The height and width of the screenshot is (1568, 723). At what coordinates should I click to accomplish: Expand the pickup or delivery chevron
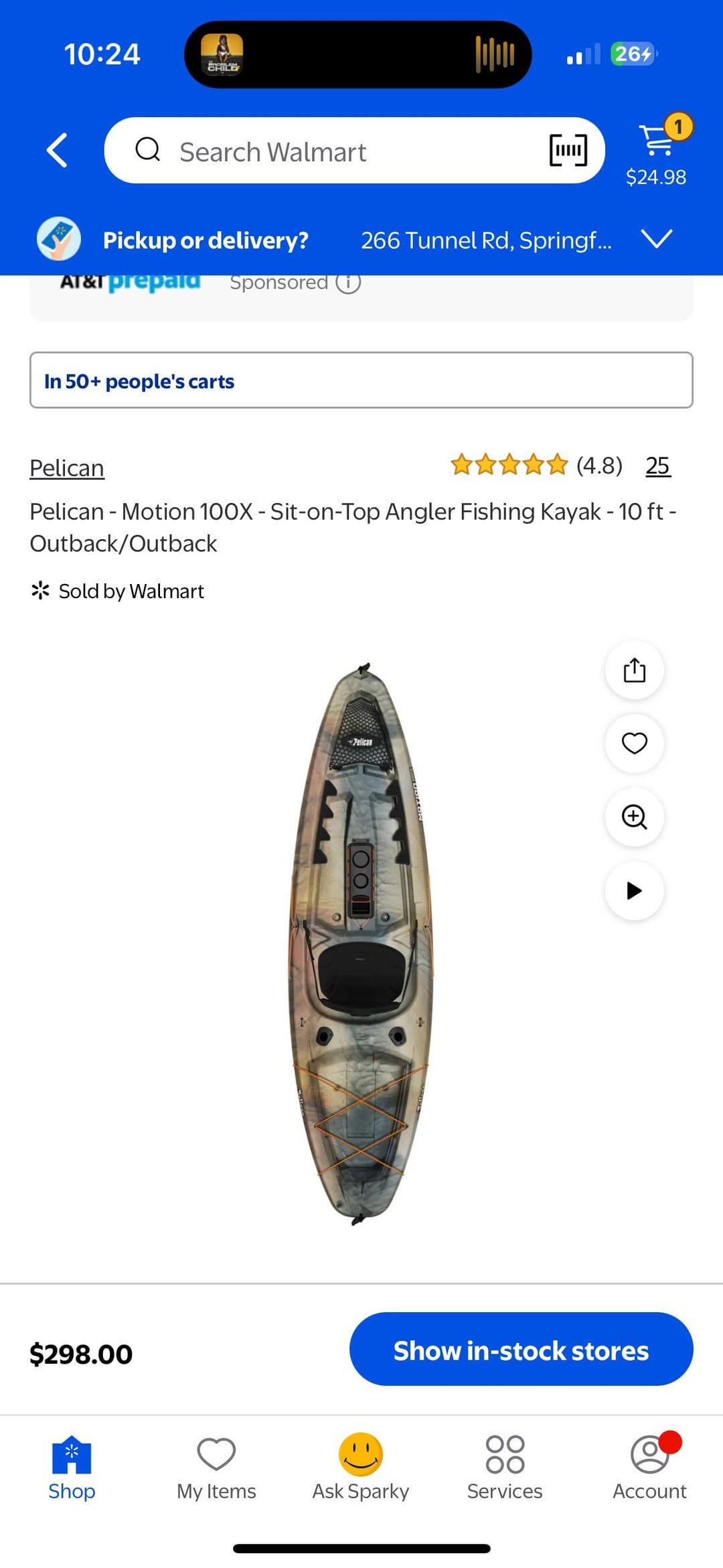[656, 239]
